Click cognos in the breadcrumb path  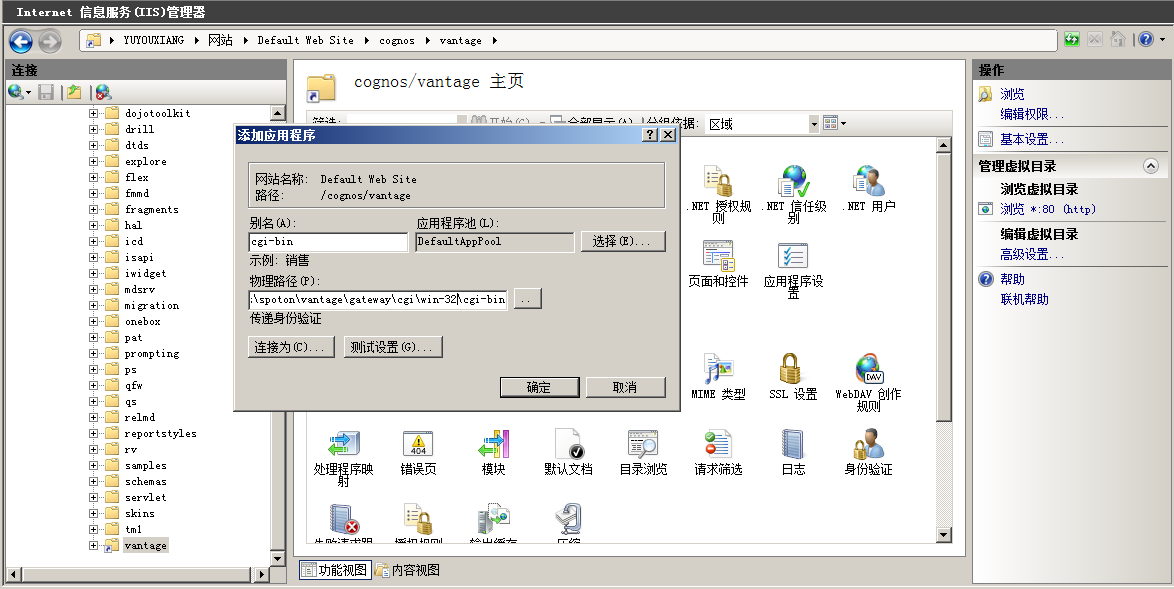397,40
